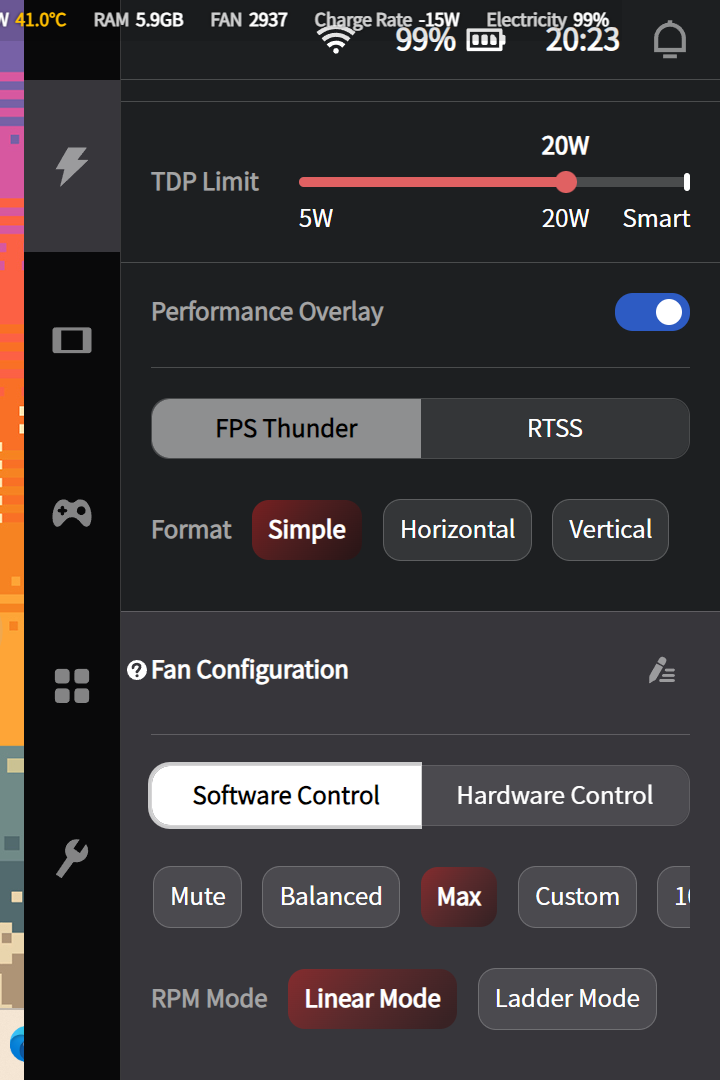Viewport: 720px width, 1080px height.
Task: Click the edit fan configuration pencil icon
Action: tap(662, 671)
